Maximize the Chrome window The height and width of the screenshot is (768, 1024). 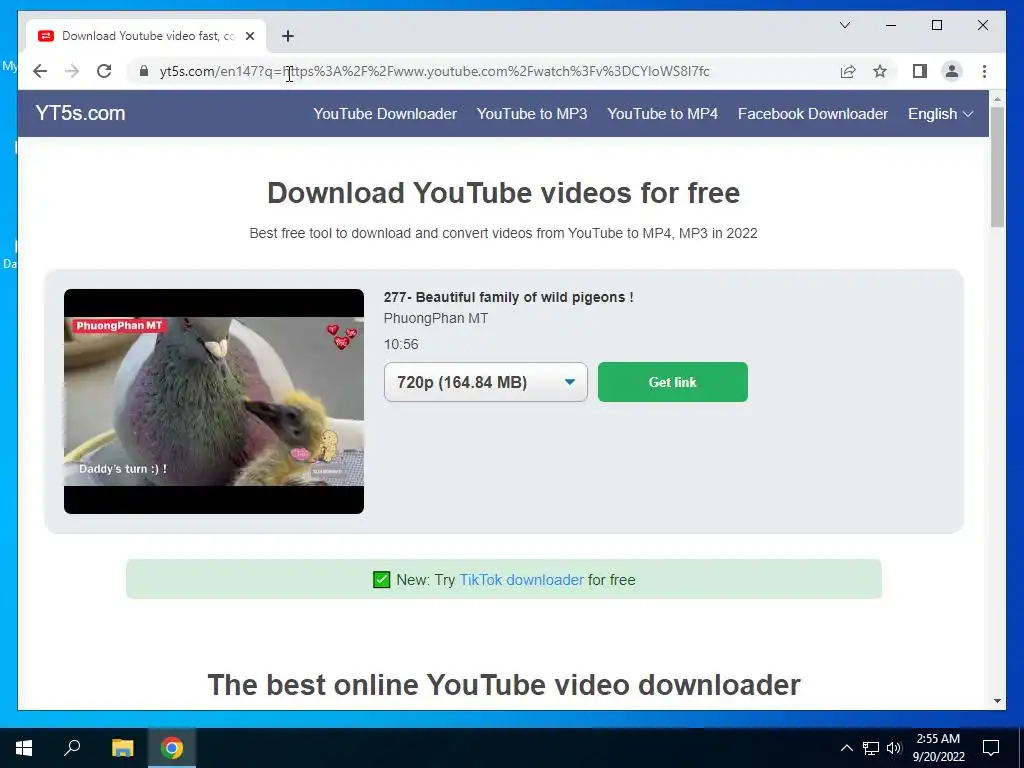tap(936, 25)
